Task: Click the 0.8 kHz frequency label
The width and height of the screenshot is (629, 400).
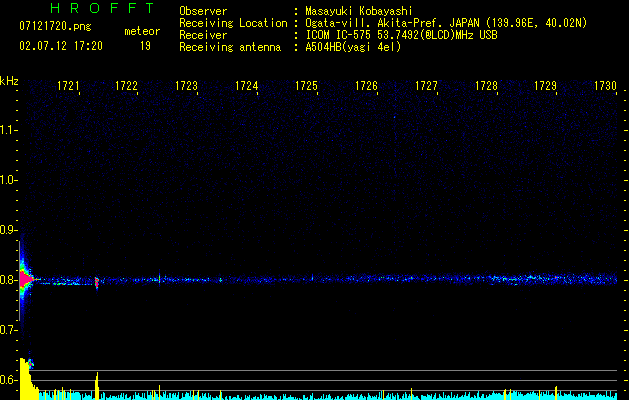Action: (x=8, y=280)
